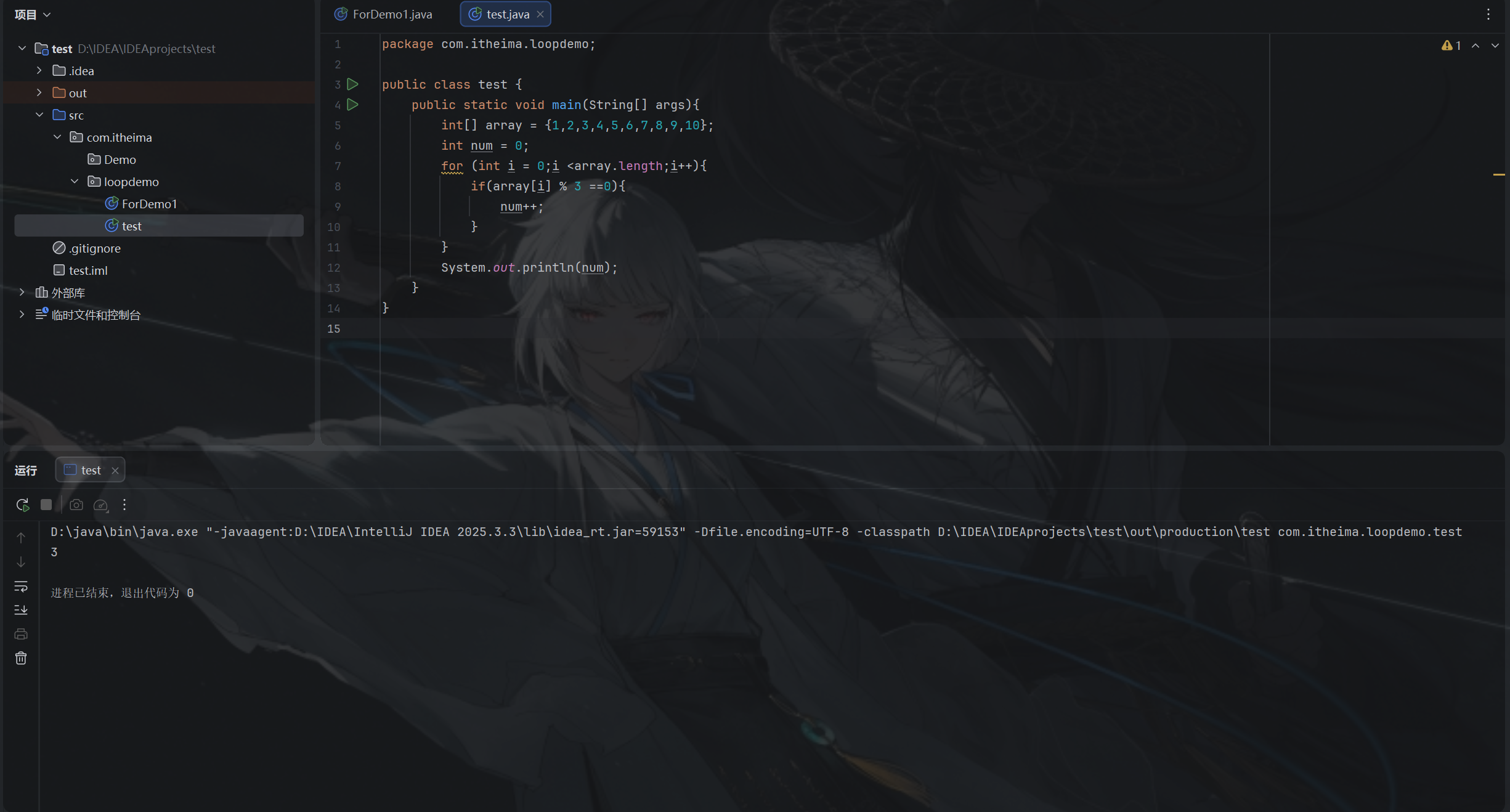
Task: Collapse the test project root node
Action: 22,48
